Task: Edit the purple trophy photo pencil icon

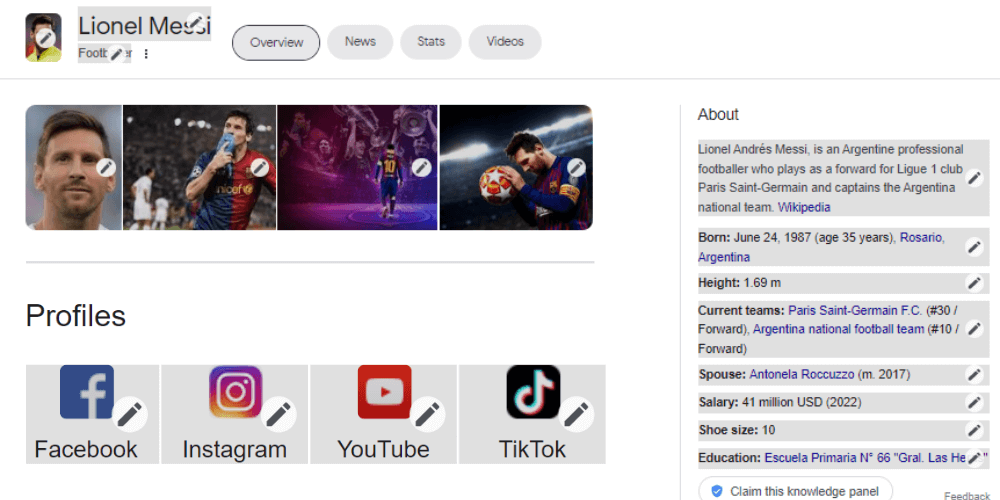Action: [421, 168]
